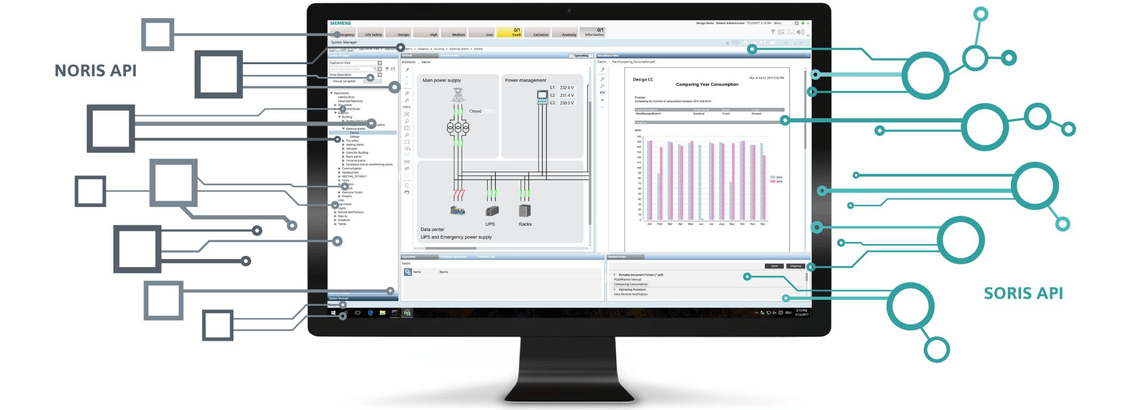The image size is (1125, 410).
Task: Click the Icons button in Related Items
Action: coord(774,266)
